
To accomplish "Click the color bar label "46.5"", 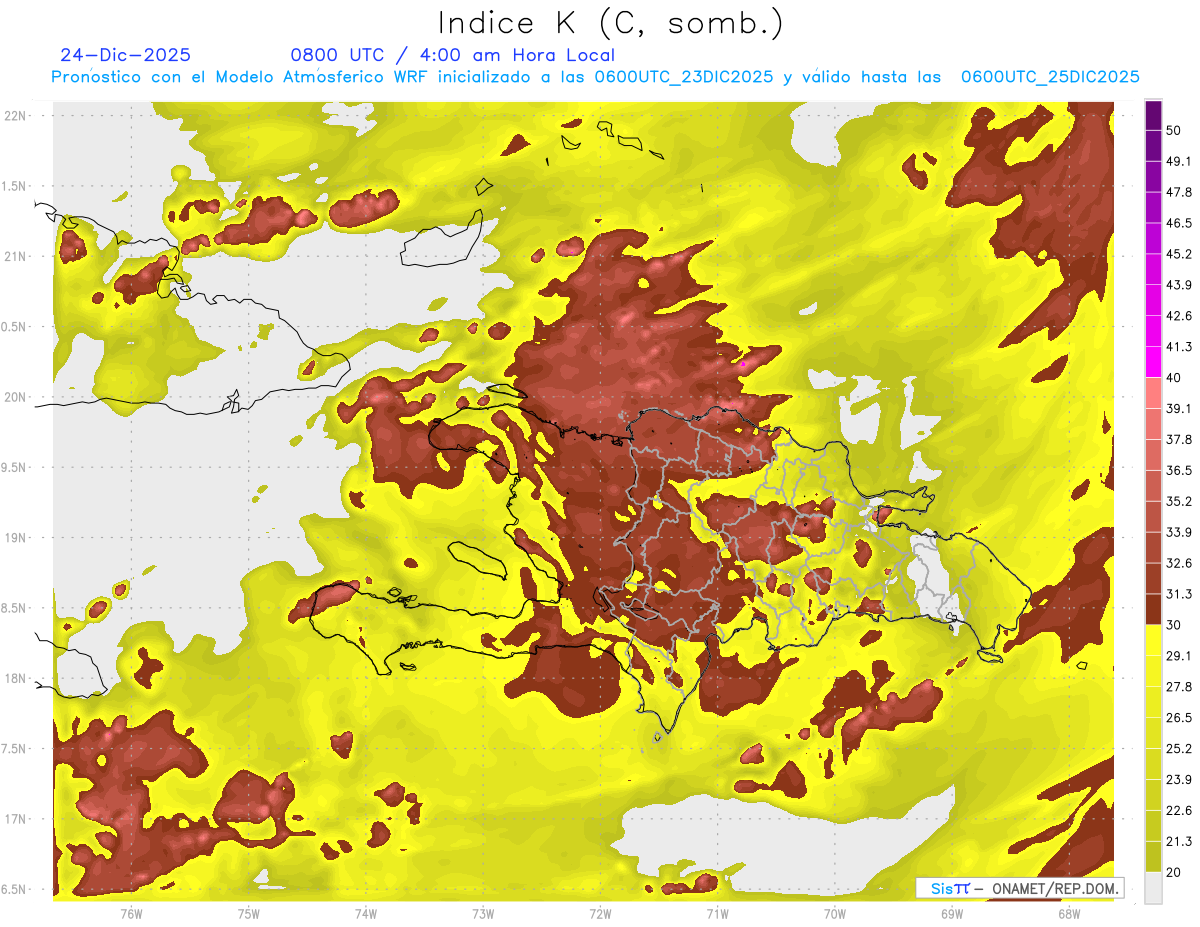I will click(x=1179, y=223).
